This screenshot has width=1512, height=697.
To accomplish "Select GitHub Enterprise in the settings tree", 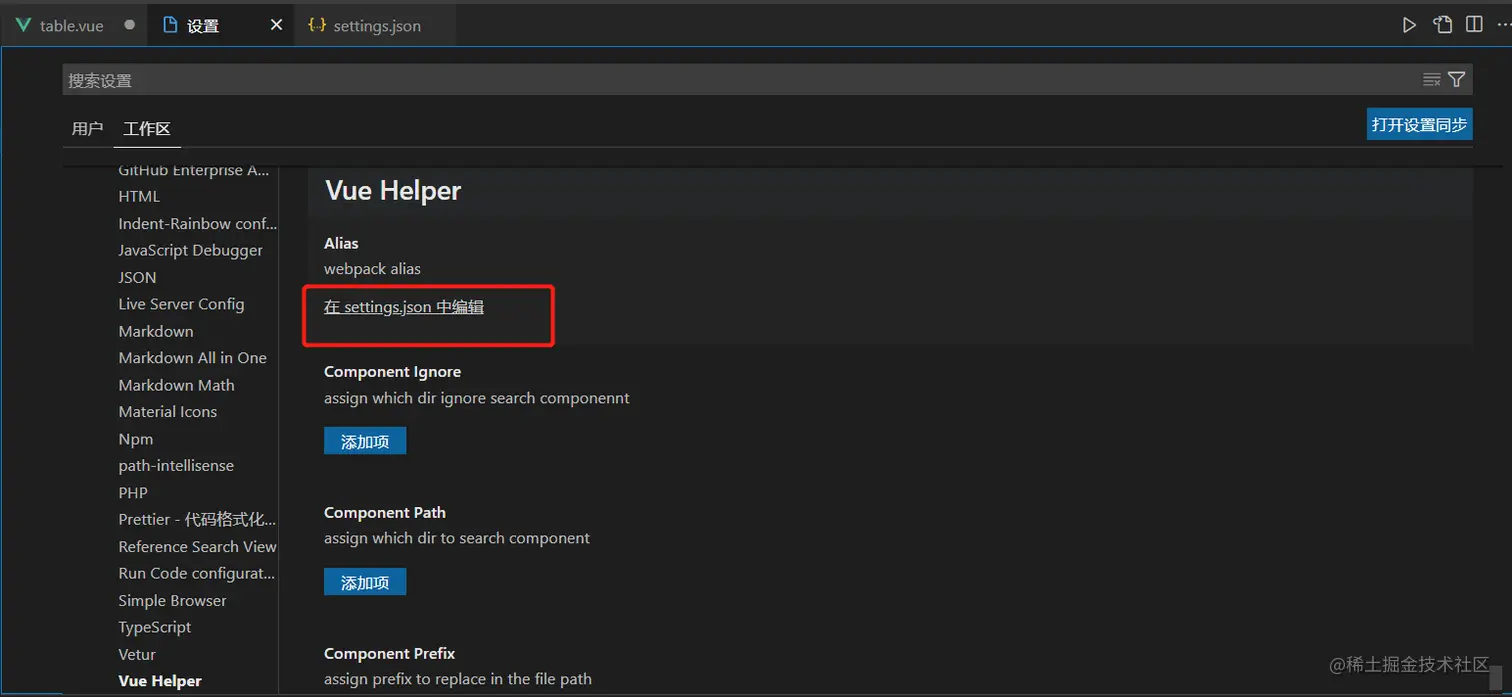I will coord(194,170).
